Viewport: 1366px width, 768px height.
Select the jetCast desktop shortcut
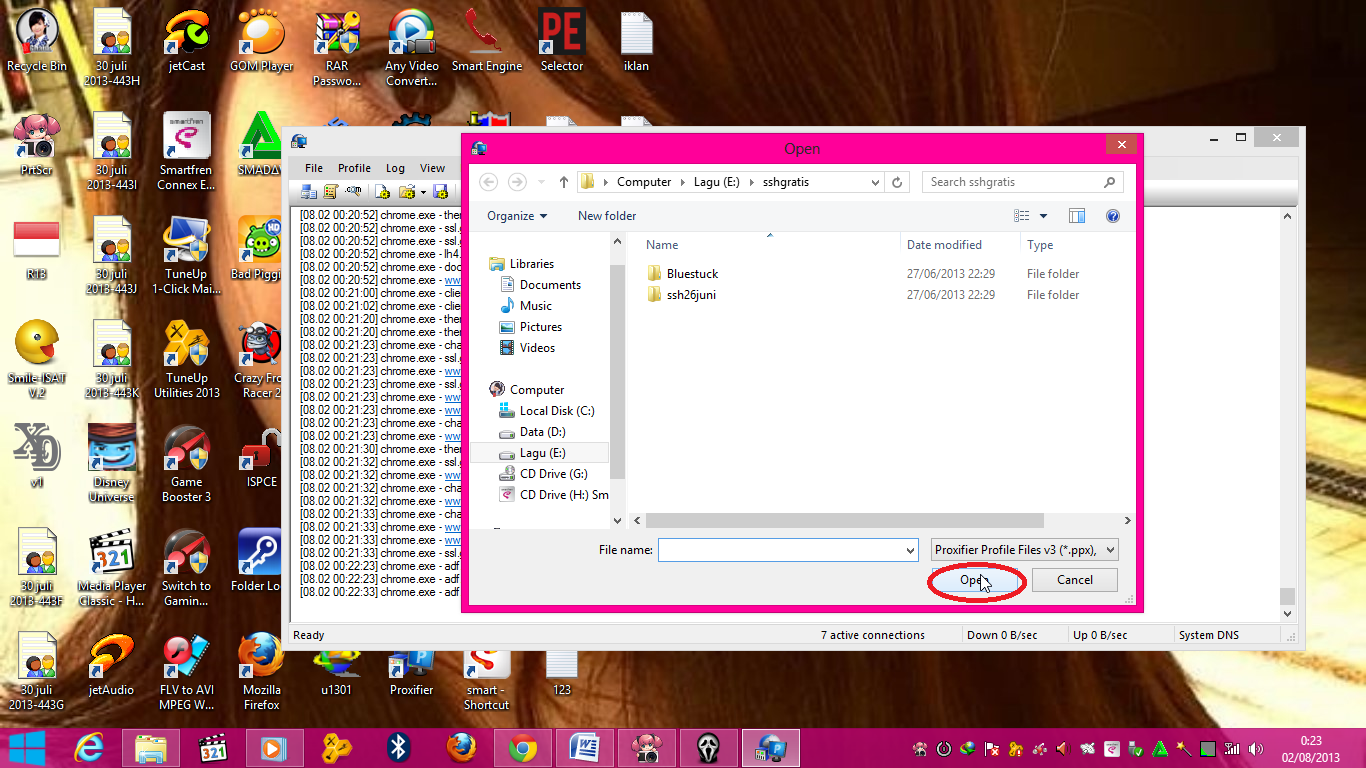[x=187, y=40]
